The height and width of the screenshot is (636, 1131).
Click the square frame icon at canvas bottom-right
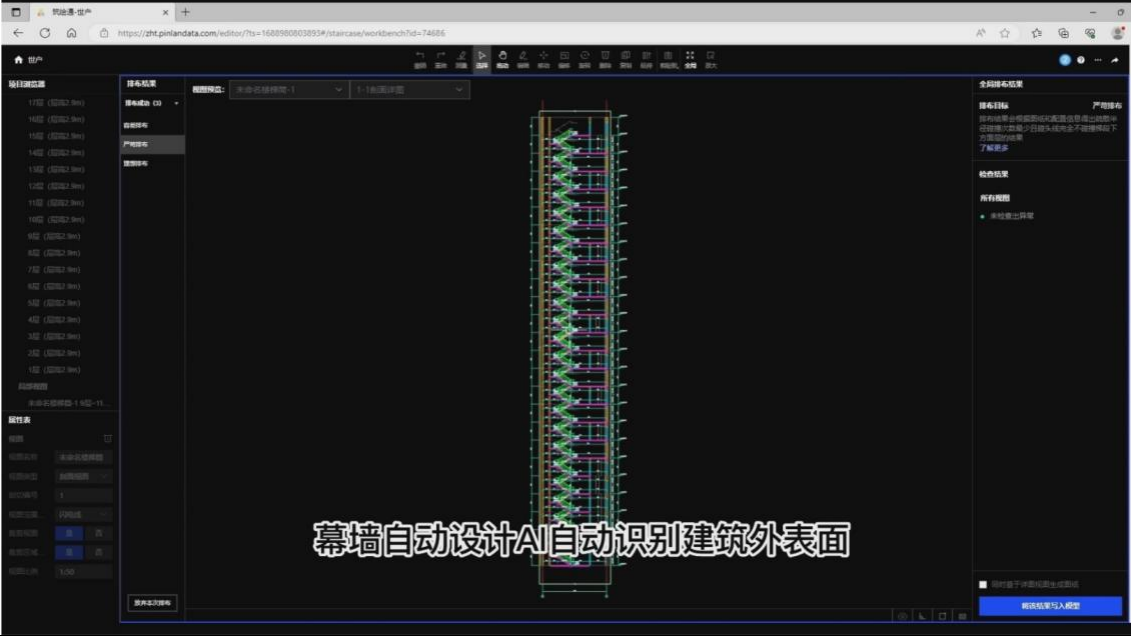click(942, 616)
